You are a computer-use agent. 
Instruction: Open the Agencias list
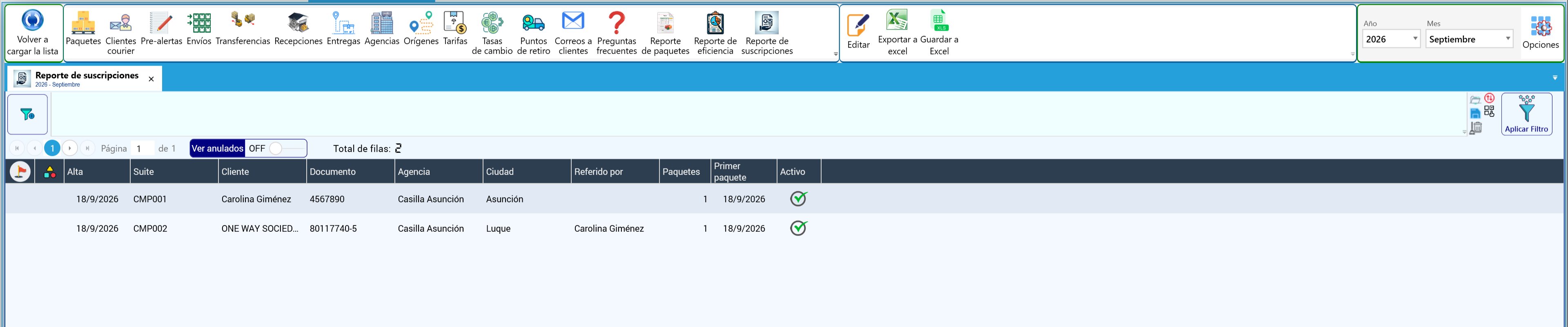[x=382, y=29]
